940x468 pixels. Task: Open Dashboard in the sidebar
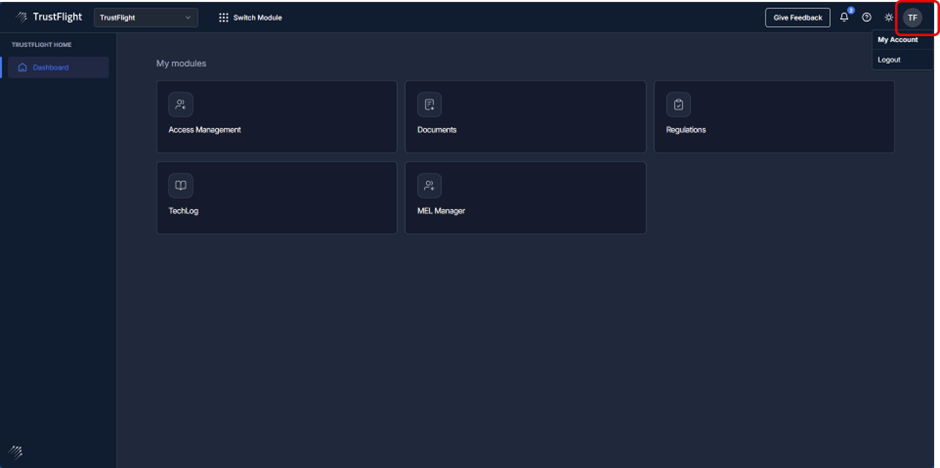(x=51, y=67)
